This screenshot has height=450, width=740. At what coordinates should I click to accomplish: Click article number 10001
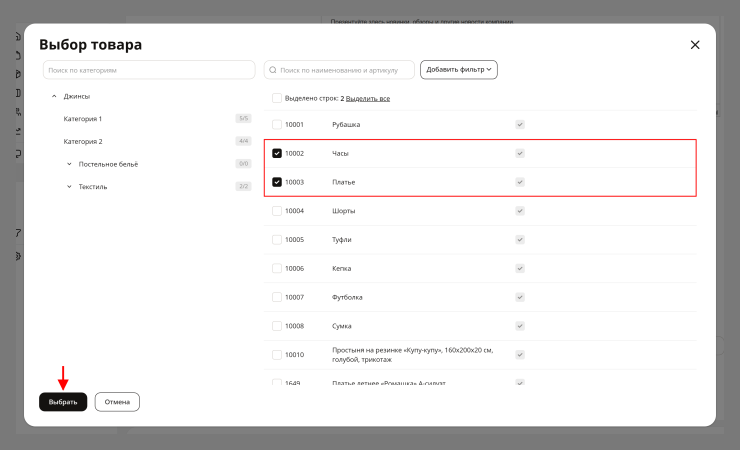coord(294,125)
